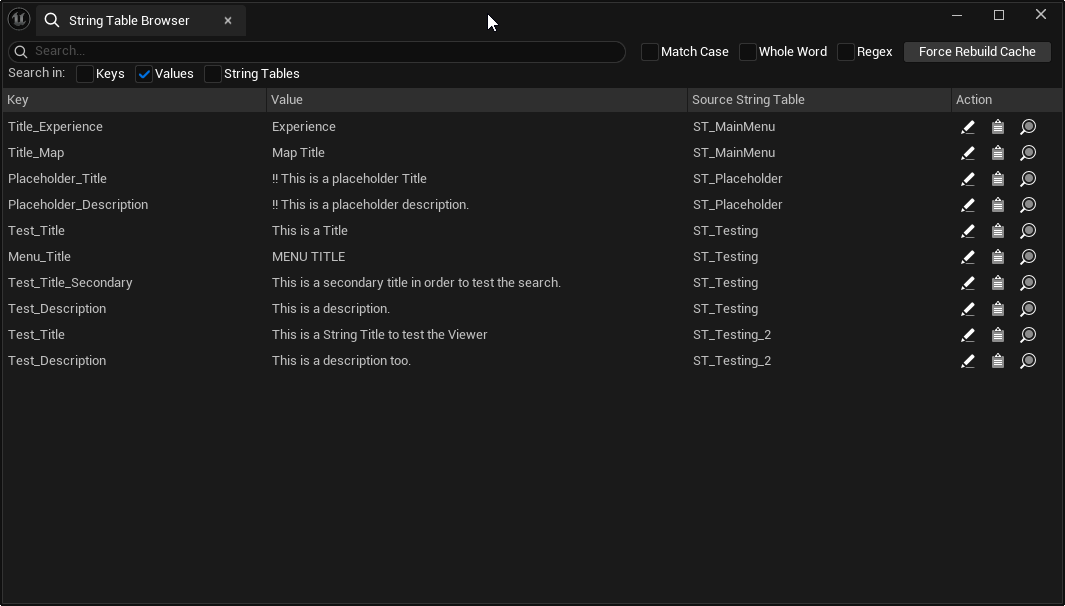
Task: Copy "This is a description too." with clipboard
Action: click(998, 361)
